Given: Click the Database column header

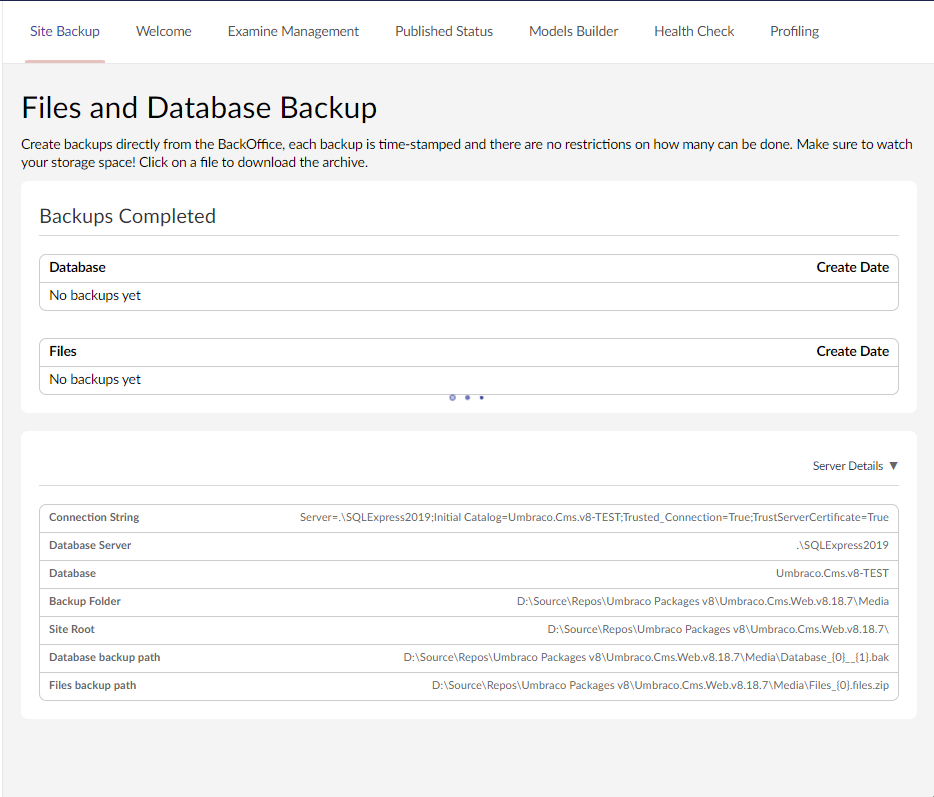Looking at the screenshot, I should tap(77, 268).
